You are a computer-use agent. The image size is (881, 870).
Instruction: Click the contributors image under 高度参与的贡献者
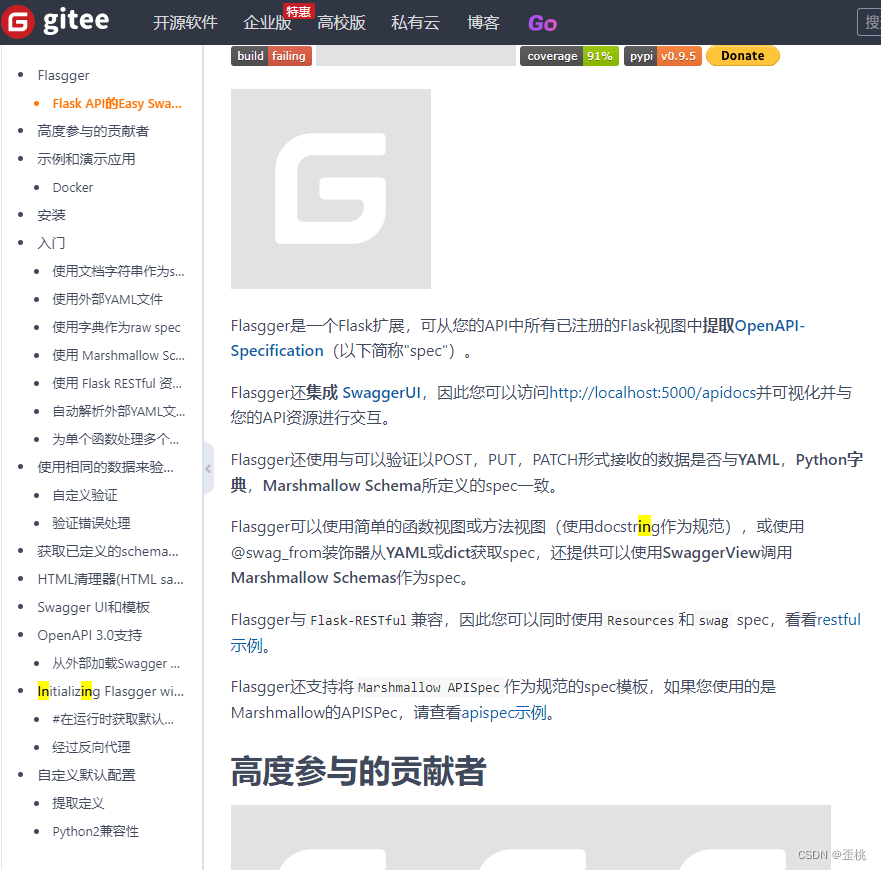[x=530, y=837]
